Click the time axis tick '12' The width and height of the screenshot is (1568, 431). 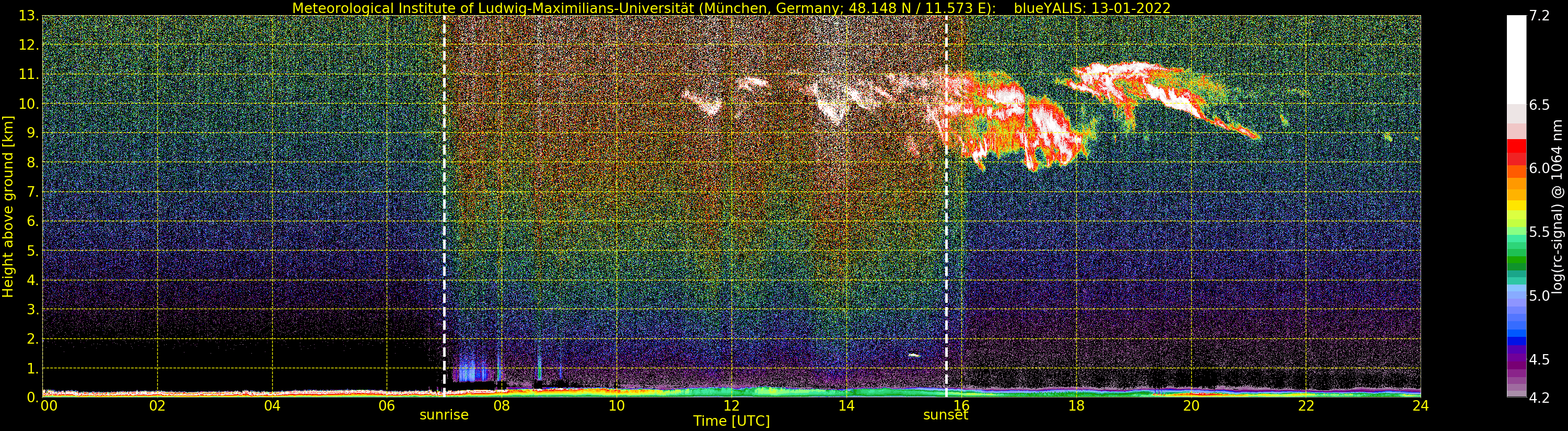731,405
